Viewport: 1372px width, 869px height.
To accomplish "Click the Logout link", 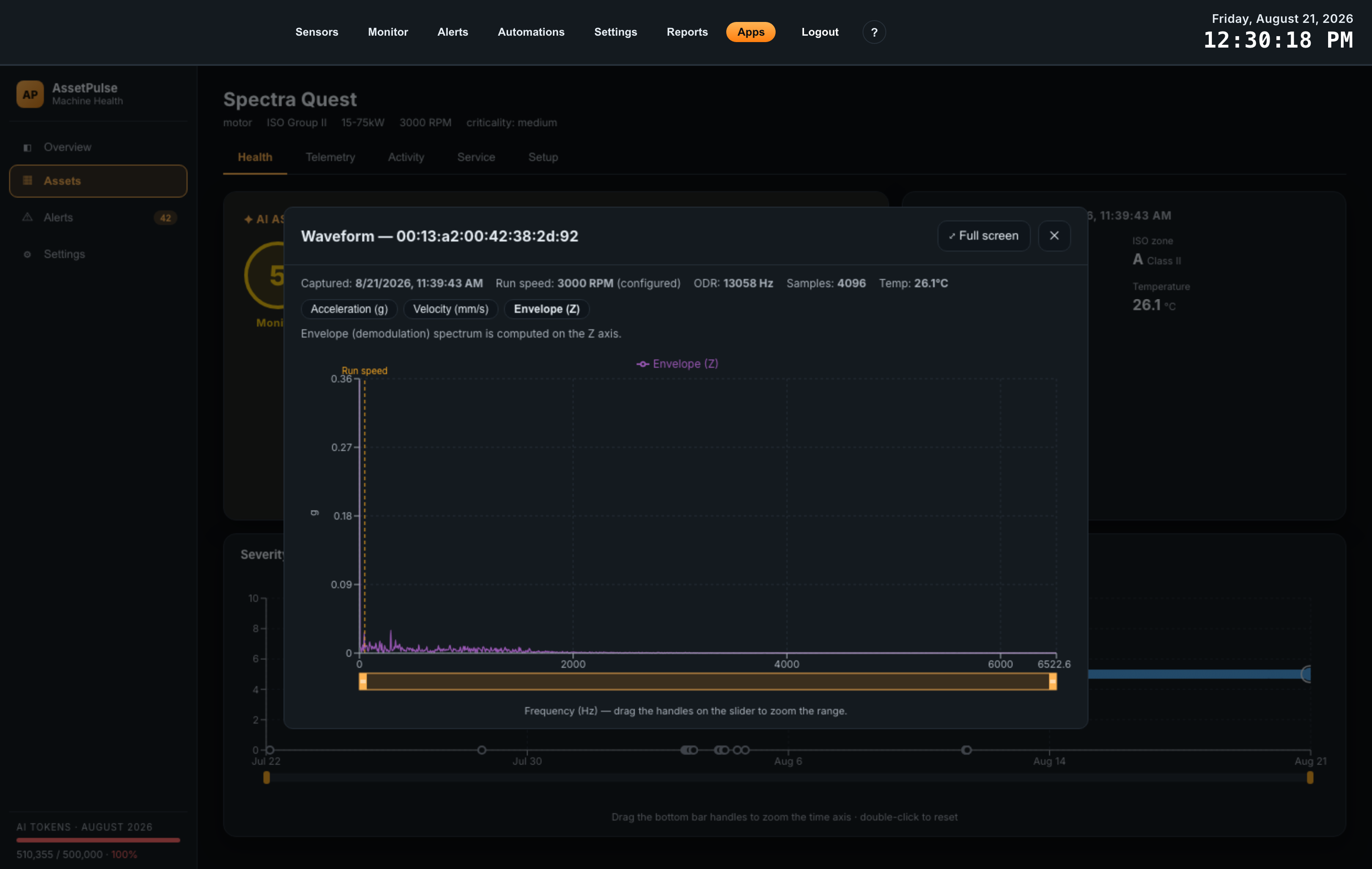I will [x=820, y=32].
